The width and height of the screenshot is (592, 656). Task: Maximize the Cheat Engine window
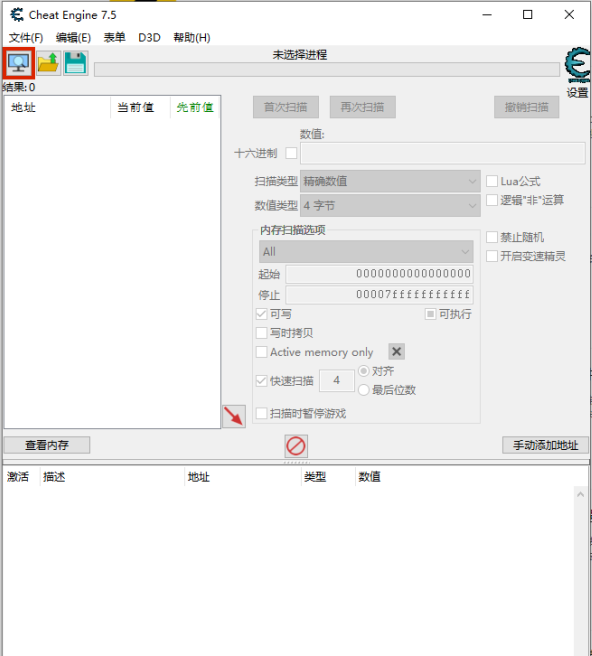(528, 15)
